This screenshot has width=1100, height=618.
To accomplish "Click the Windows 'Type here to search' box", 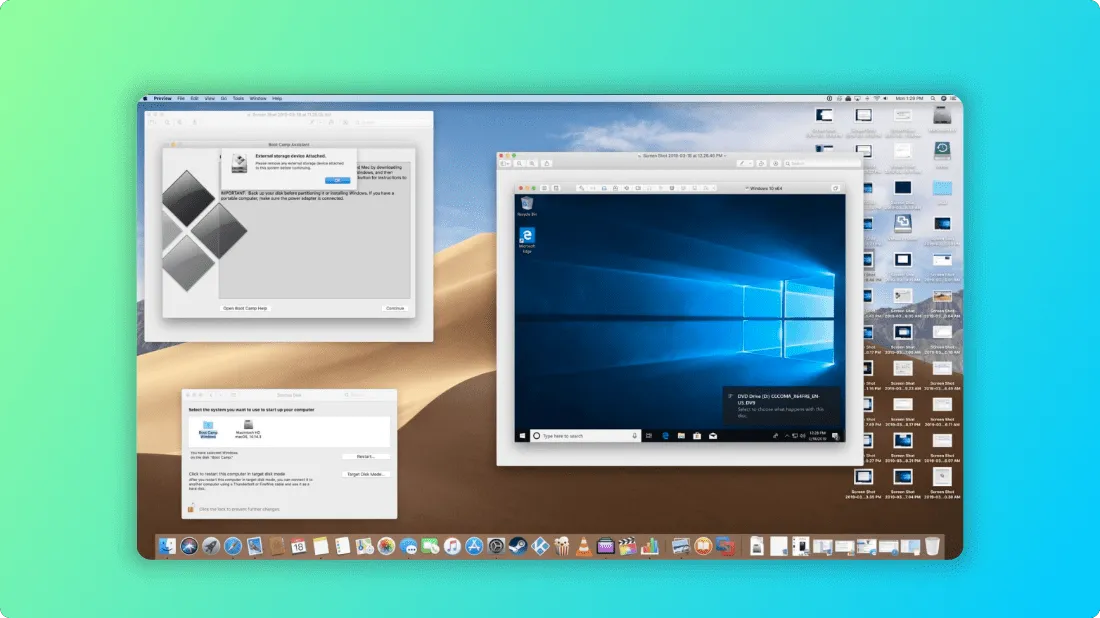I will pos(585,436).
